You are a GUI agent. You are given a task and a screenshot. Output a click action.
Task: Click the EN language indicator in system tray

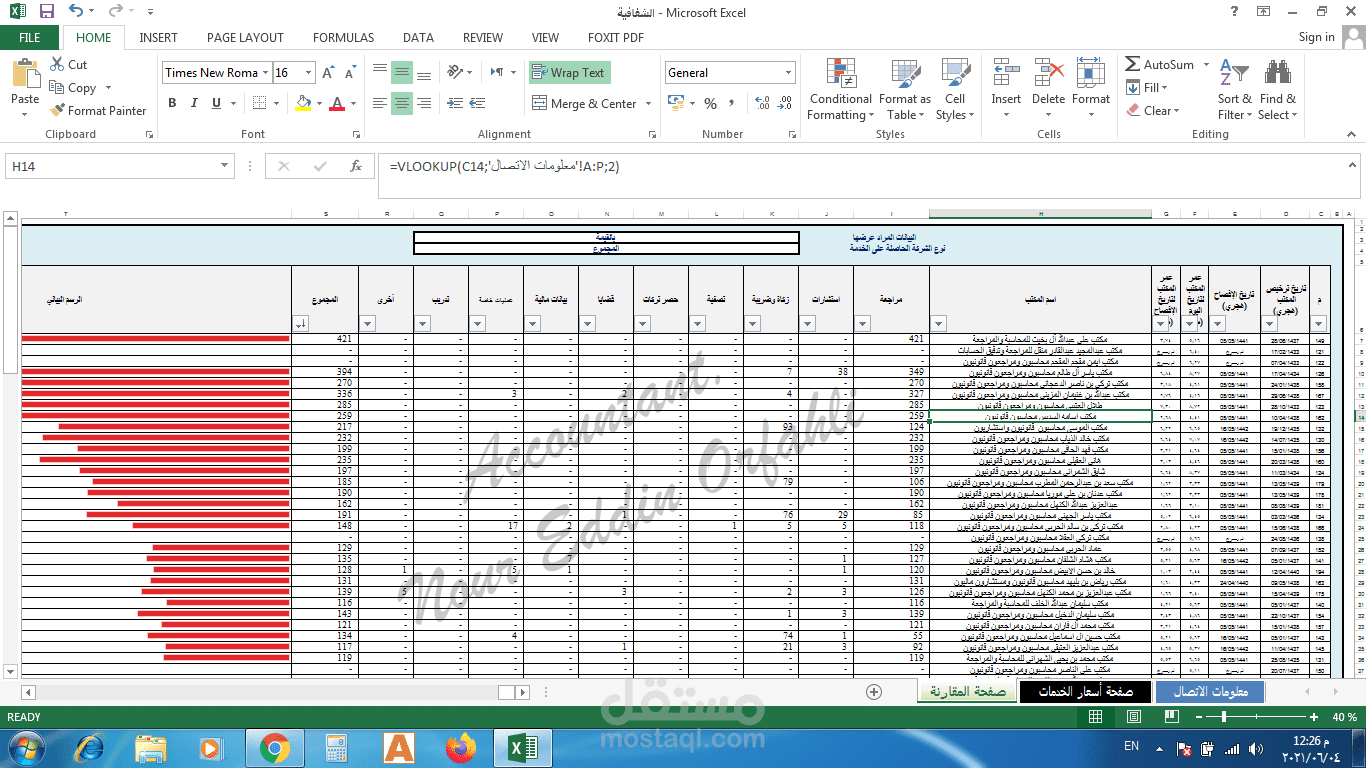pyautogui.click(x=1131, y=746)
